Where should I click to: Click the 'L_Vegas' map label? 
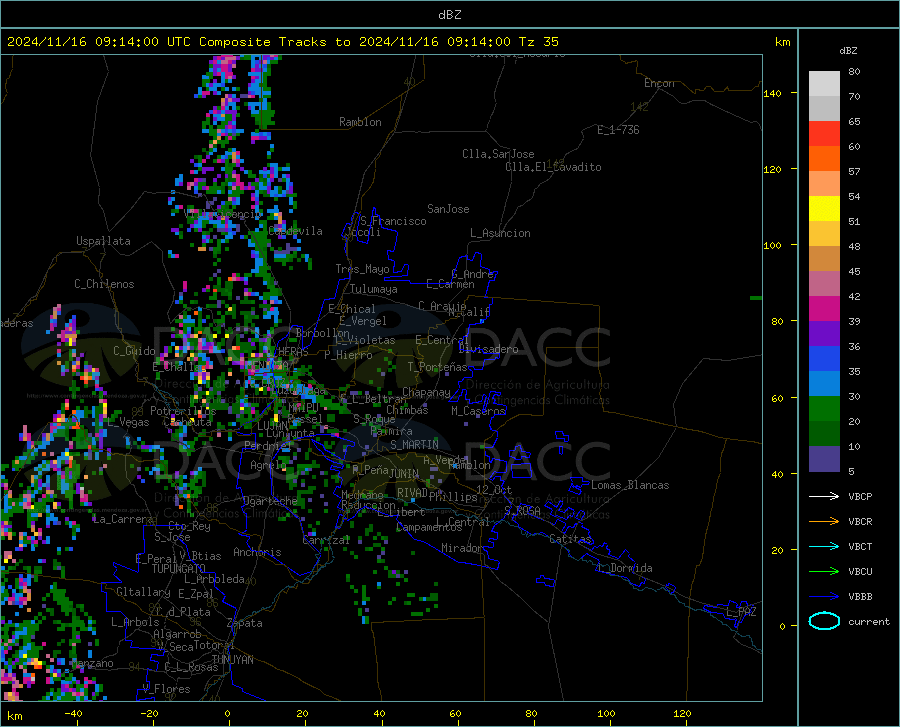[x=128, y=422]
